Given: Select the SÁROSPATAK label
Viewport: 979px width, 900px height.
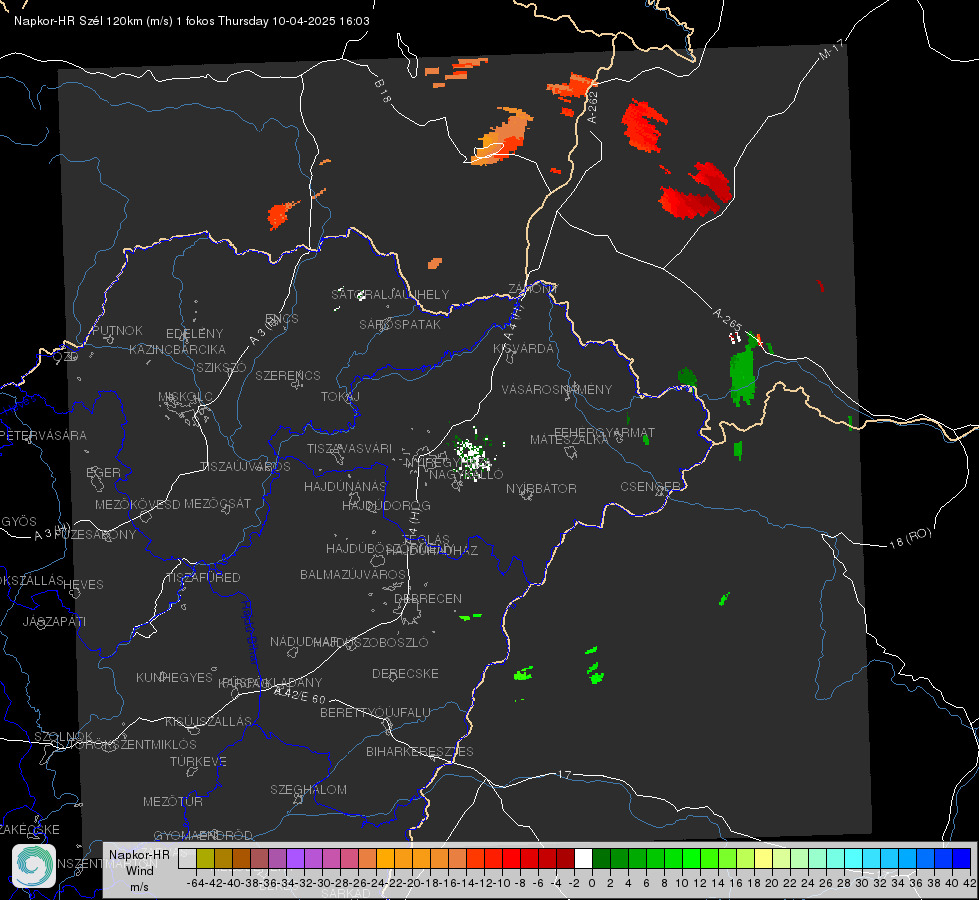Looking at the screenshot, I should click(x=400, y=324).
